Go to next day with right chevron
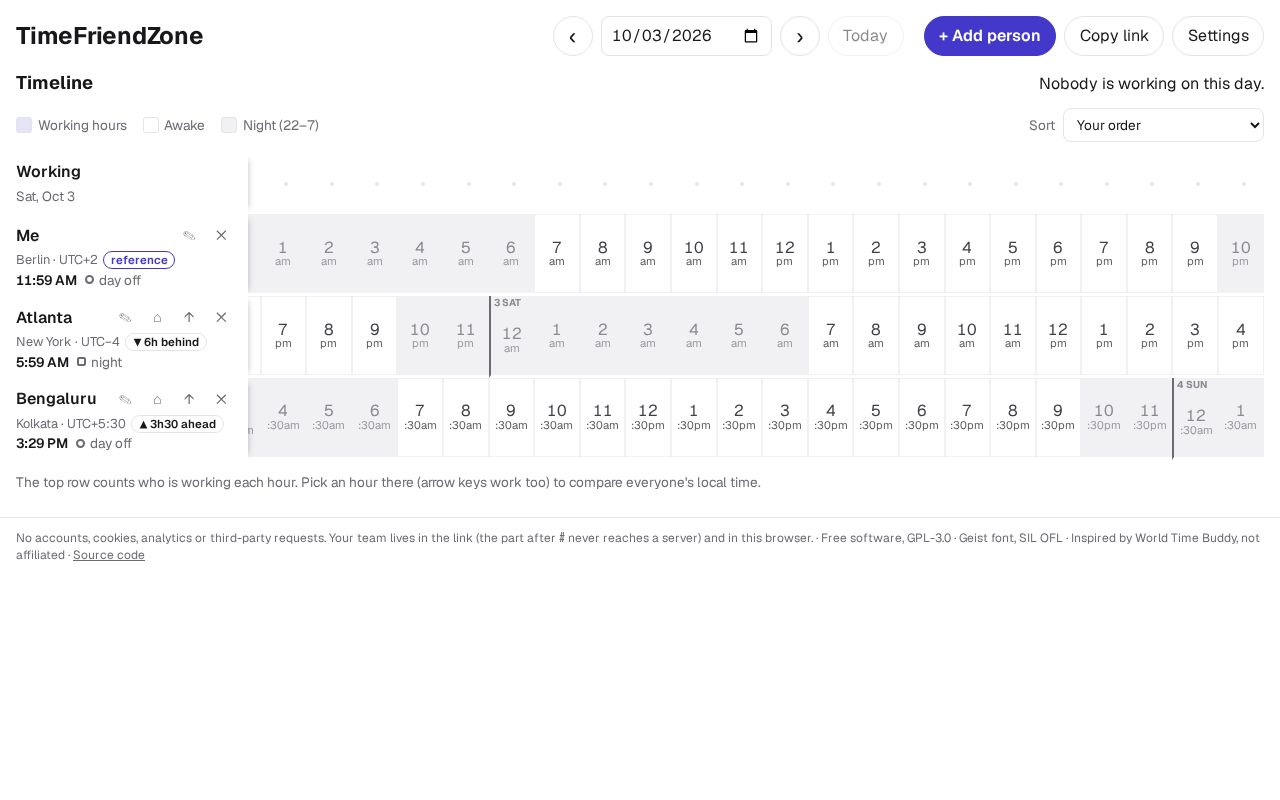The width and height of the screenshot is (1280, 800). click(x=800, y=36)
